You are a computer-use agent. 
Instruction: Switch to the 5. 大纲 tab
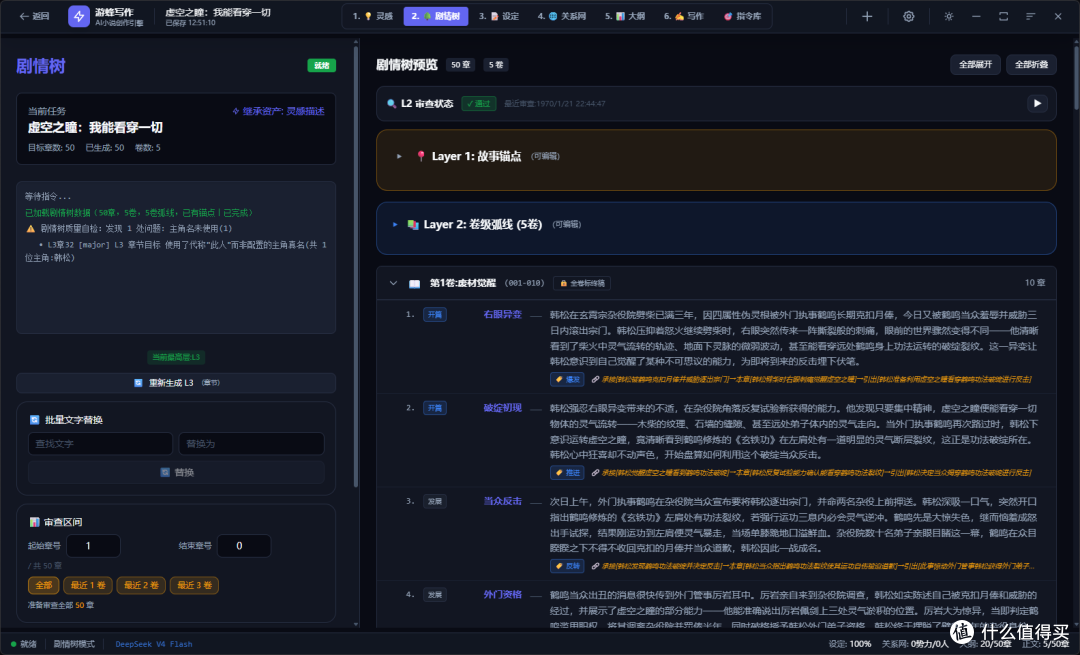click(x=625, y=17)
